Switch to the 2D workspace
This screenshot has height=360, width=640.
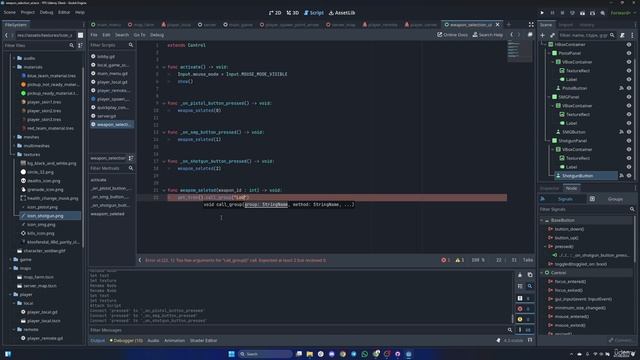tap(275, 13)
